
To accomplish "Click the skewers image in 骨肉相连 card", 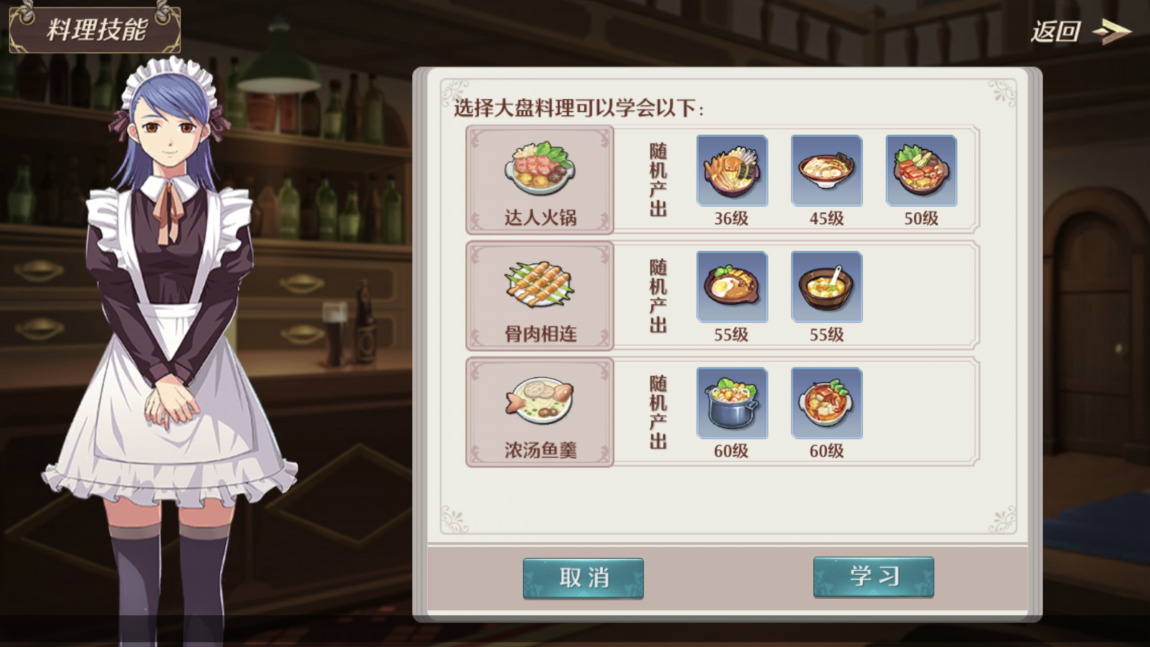I will point(540,285).
